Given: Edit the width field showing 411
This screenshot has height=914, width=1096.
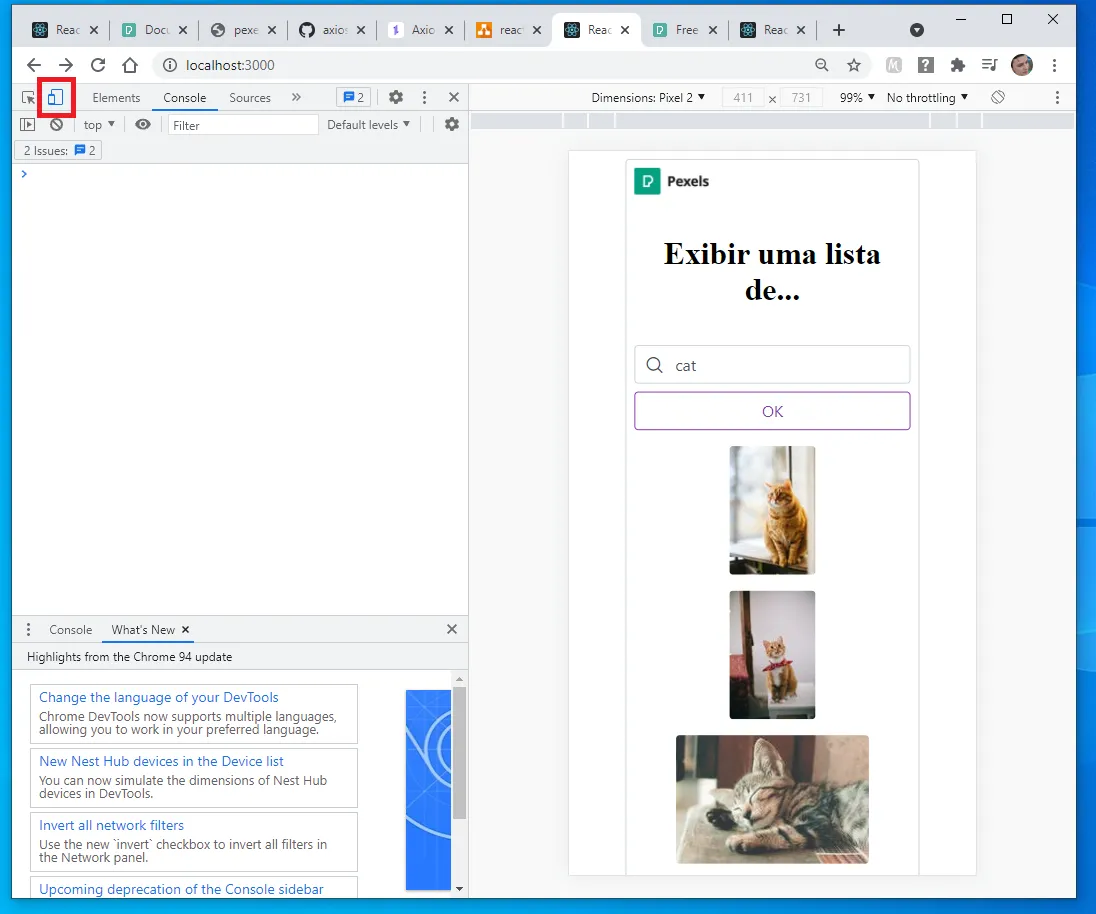Looking at the screenshot, I should (742, 98).
